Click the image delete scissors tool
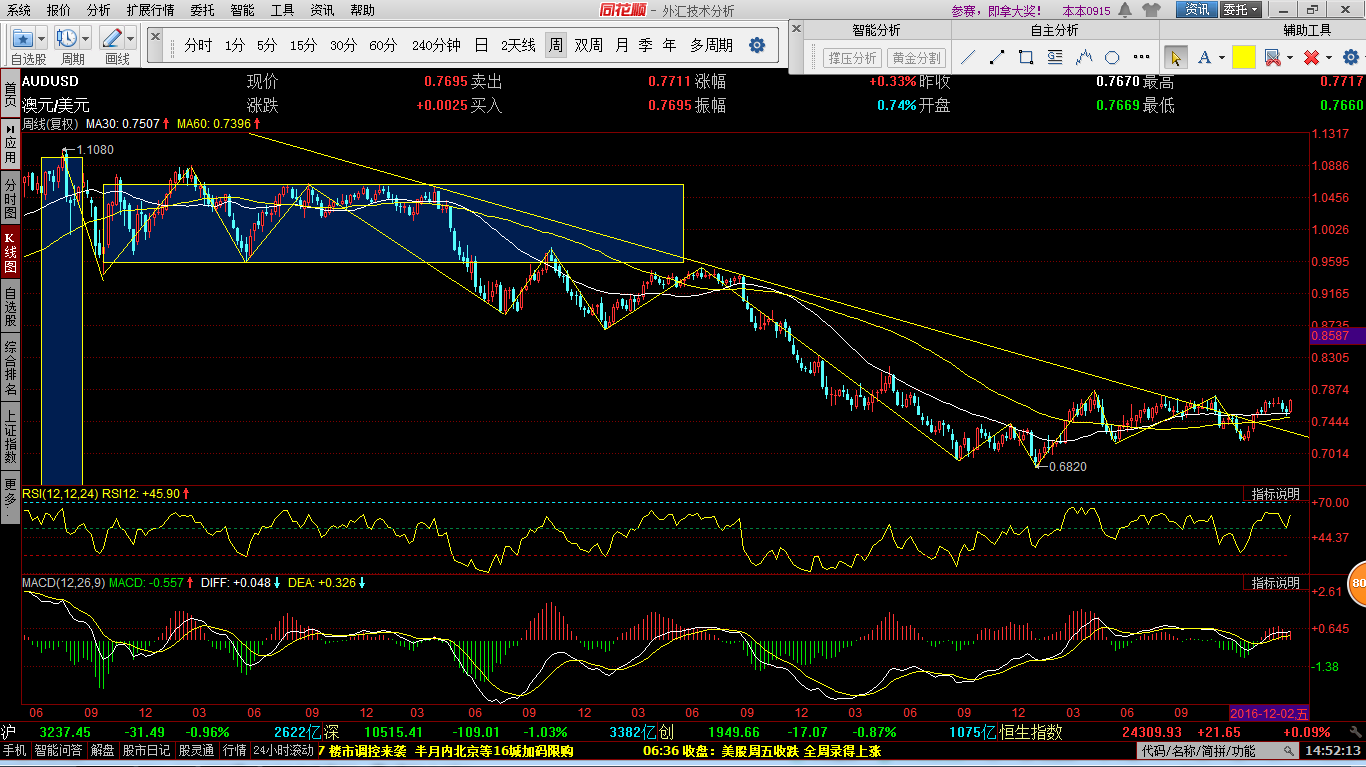 1272,57
